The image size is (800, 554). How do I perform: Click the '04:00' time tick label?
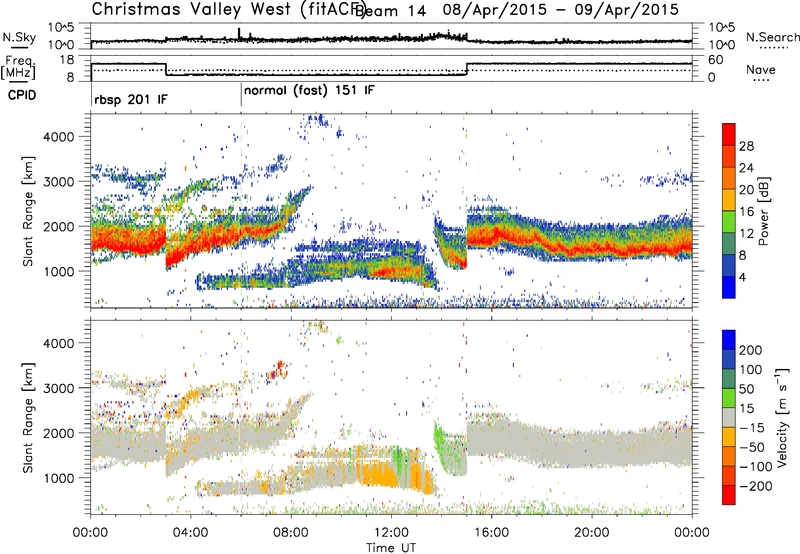pyautogui.click(x=191, y=533)
